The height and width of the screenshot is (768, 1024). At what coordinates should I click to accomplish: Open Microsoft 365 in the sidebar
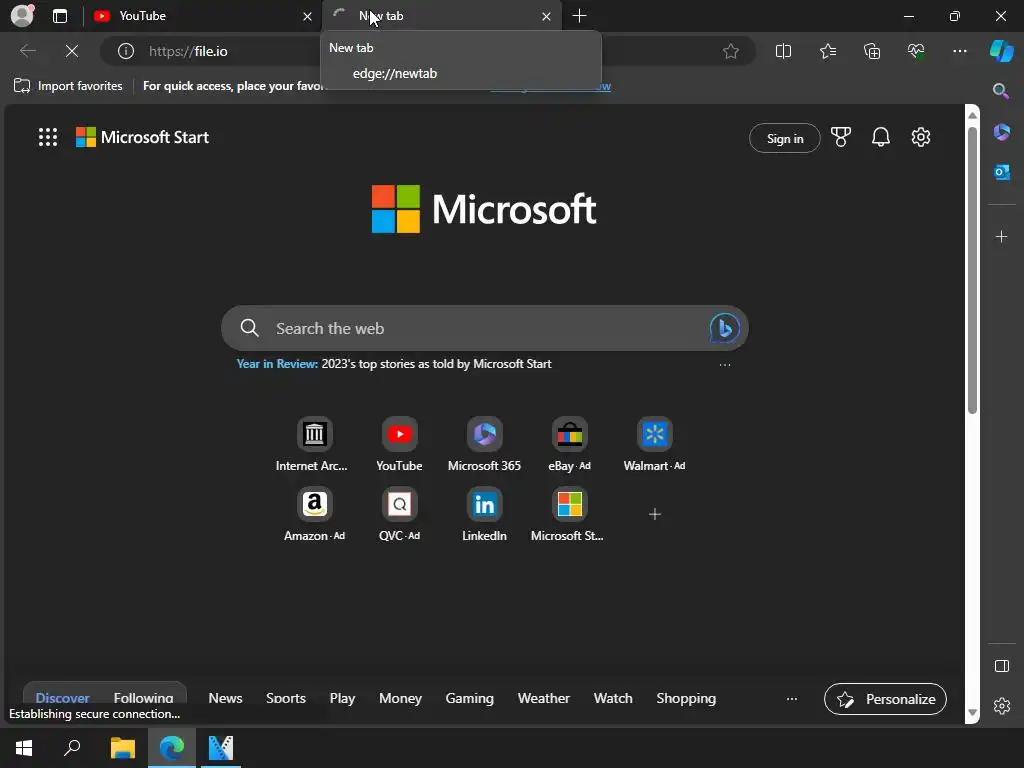(x=1001, y=132)
